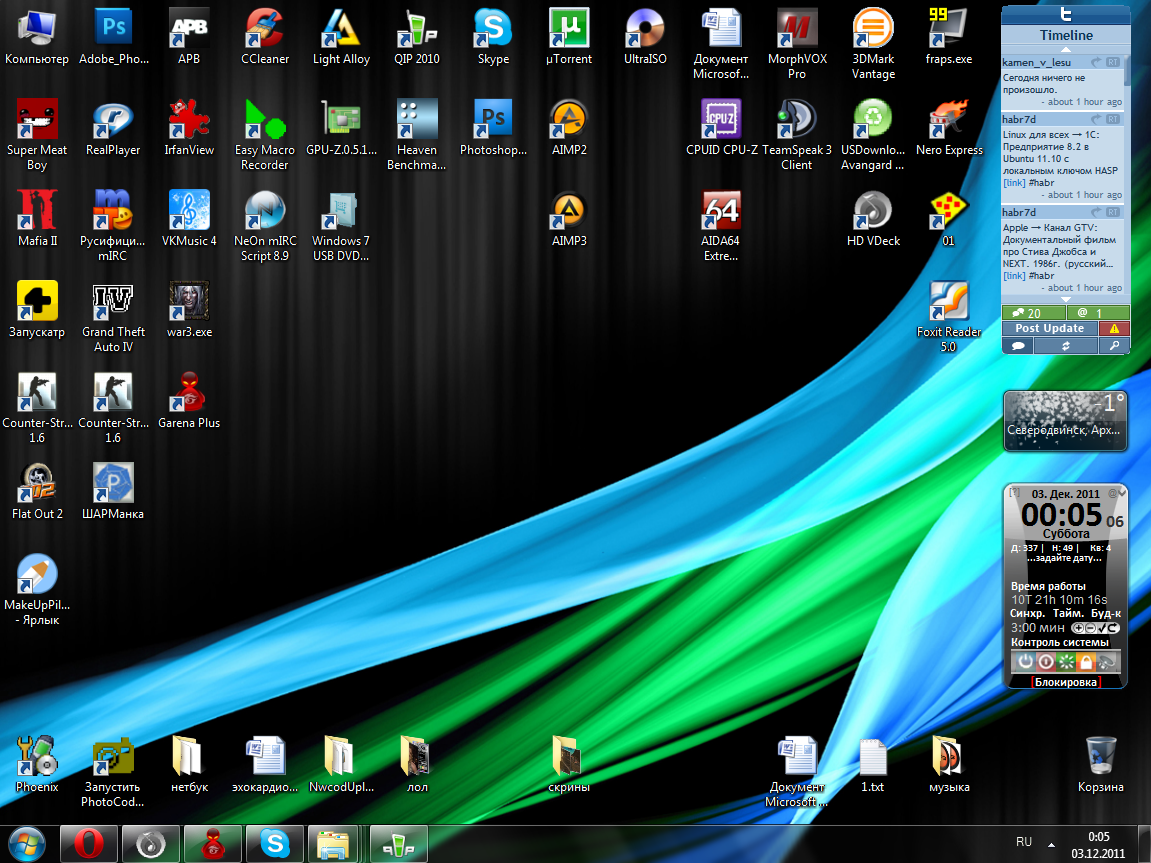Open search in the Twitter gadget
Image resolution: width=1151 pixels, height=863 pixels.
tap(1114, 346)
